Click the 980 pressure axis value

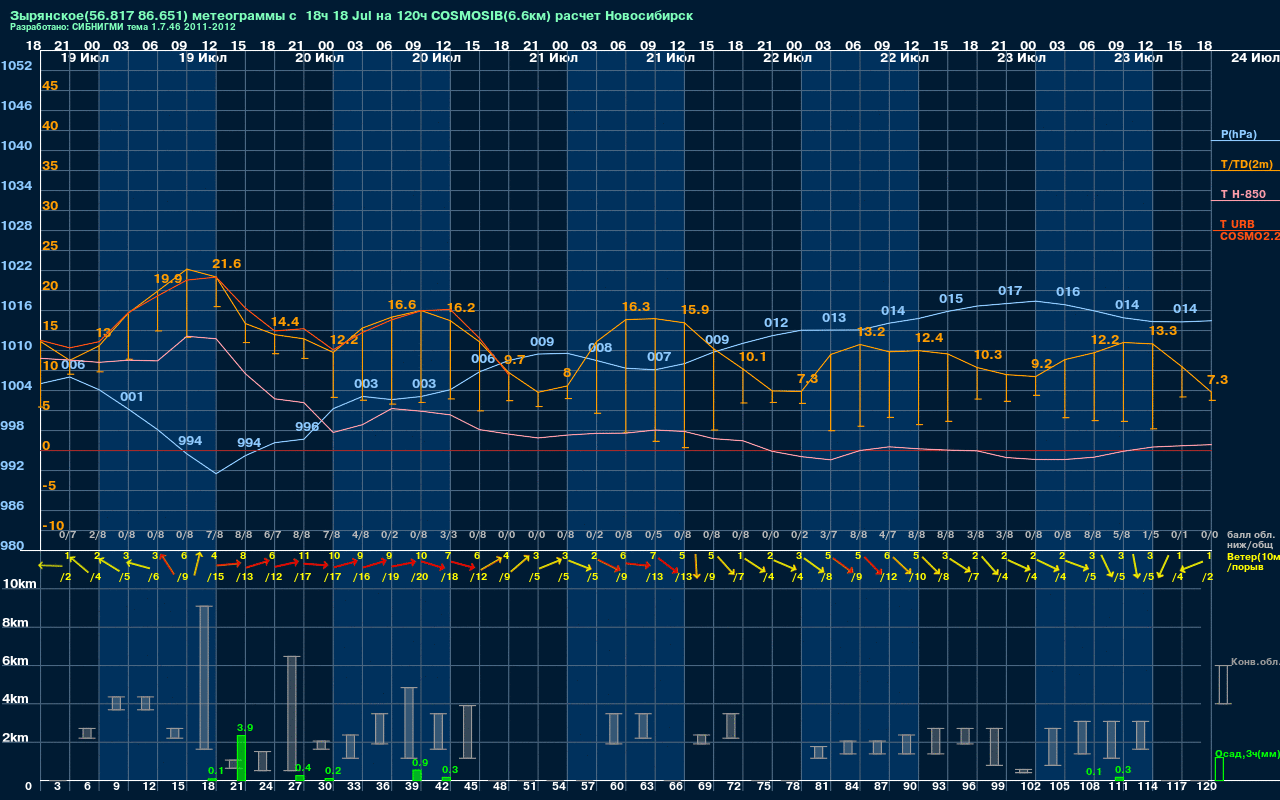tap(13, 546)
